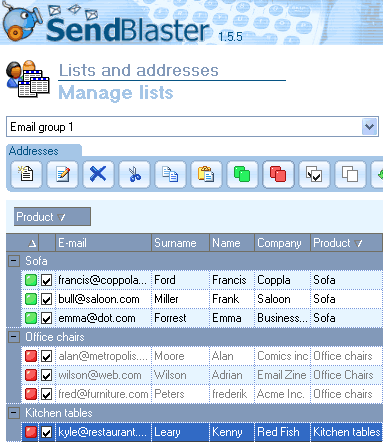383x442 pixels.
Task: Sort by E-mail column header
Action: click(x=103, y=243)
